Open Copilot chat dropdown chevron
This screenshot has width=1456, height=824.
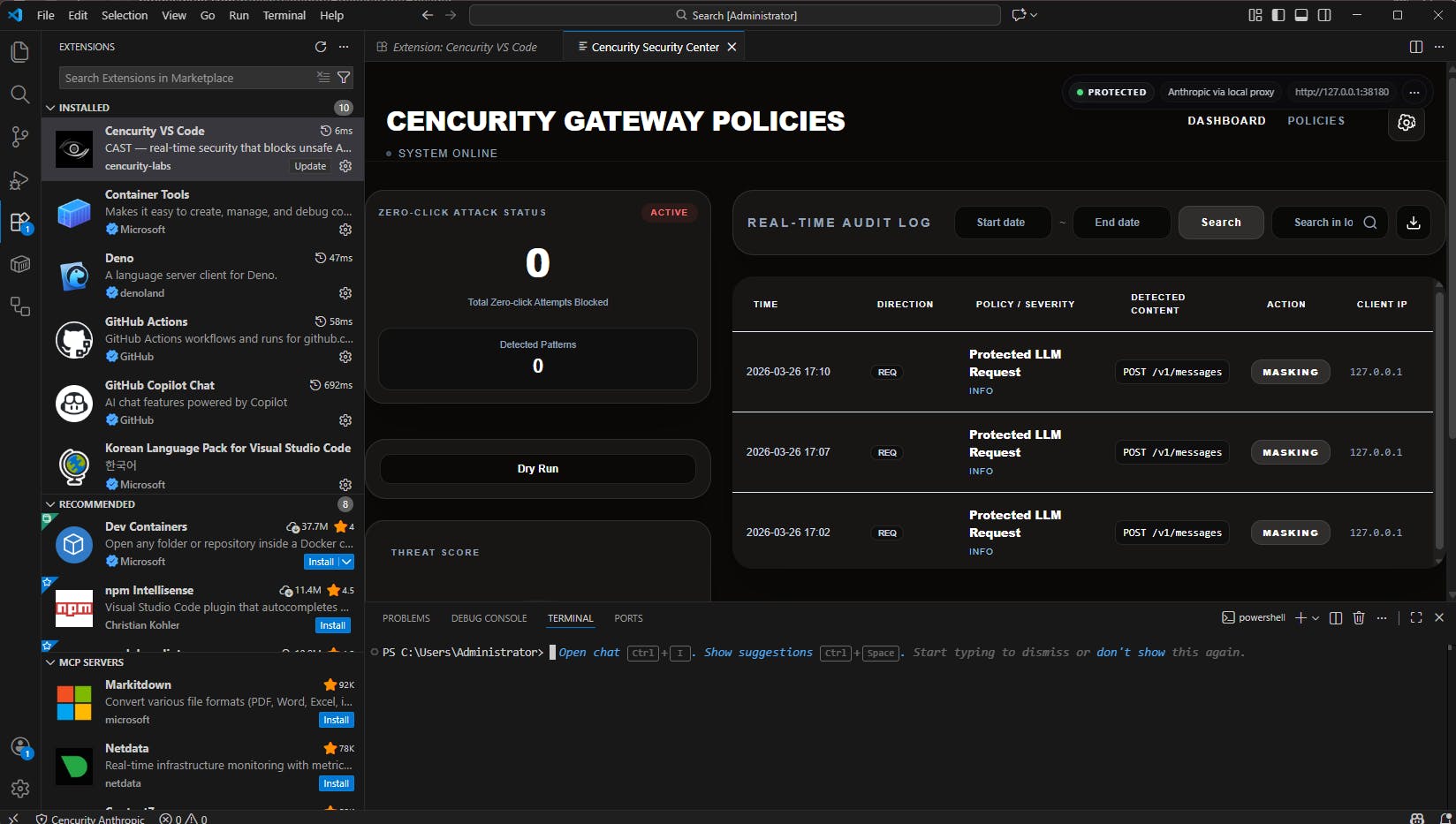(x=1034, y=15)
